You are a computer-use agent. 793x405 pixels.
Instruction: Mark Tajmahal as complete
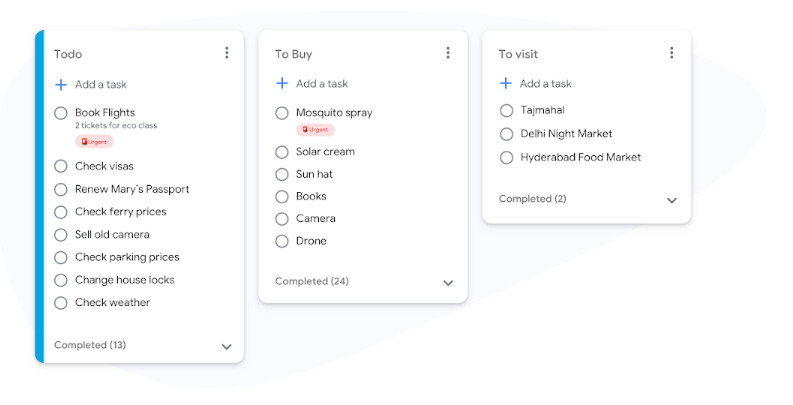tap(506, 110)
